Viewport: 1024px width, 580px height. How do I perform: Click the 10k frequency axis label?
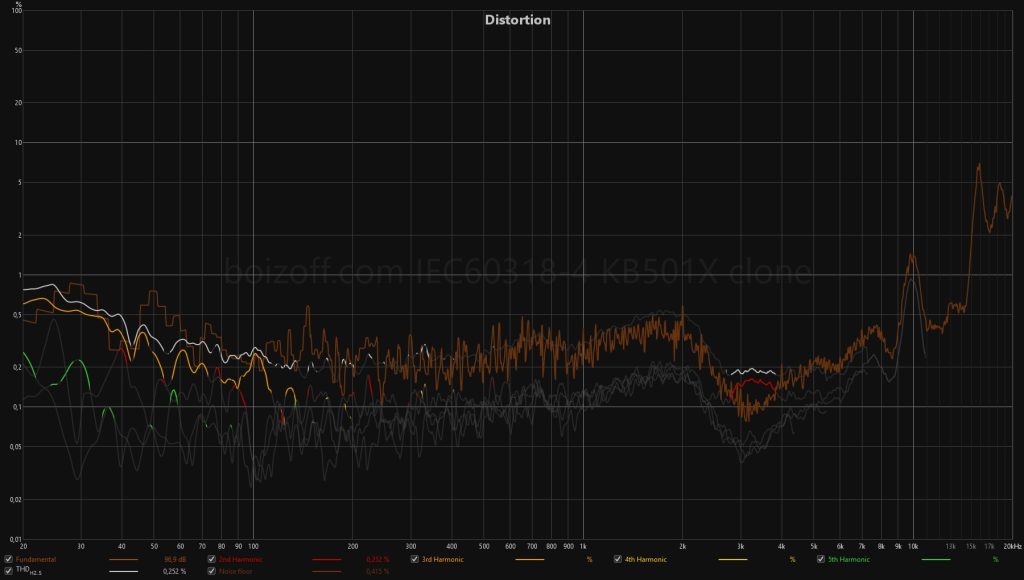(x=913, y=546)
